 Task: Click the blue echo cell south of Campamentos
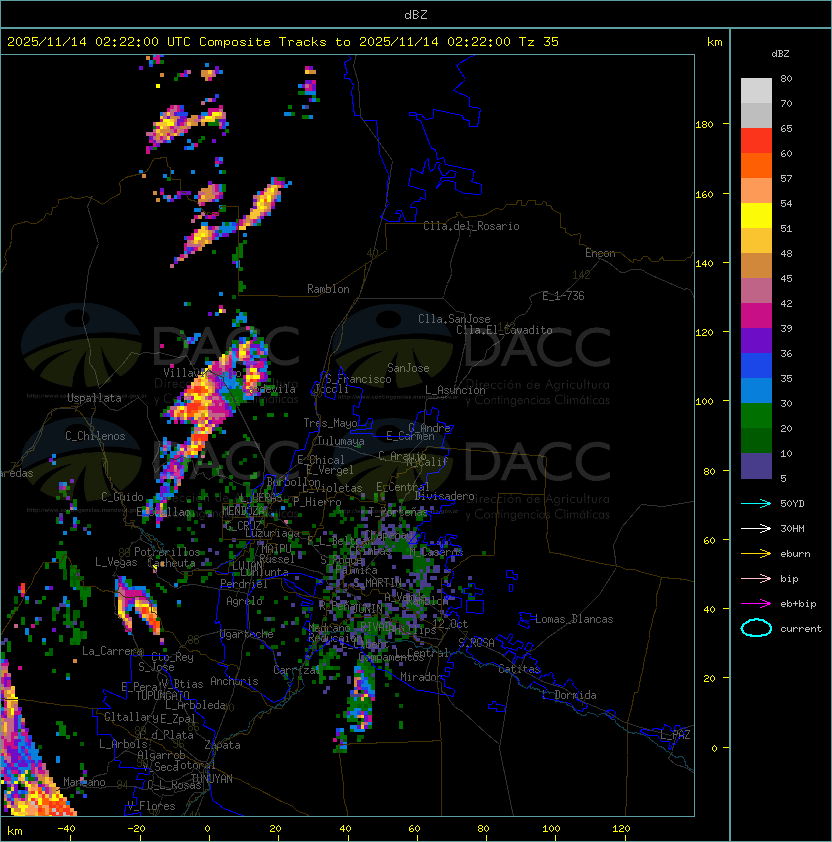[x=361, y=698]
